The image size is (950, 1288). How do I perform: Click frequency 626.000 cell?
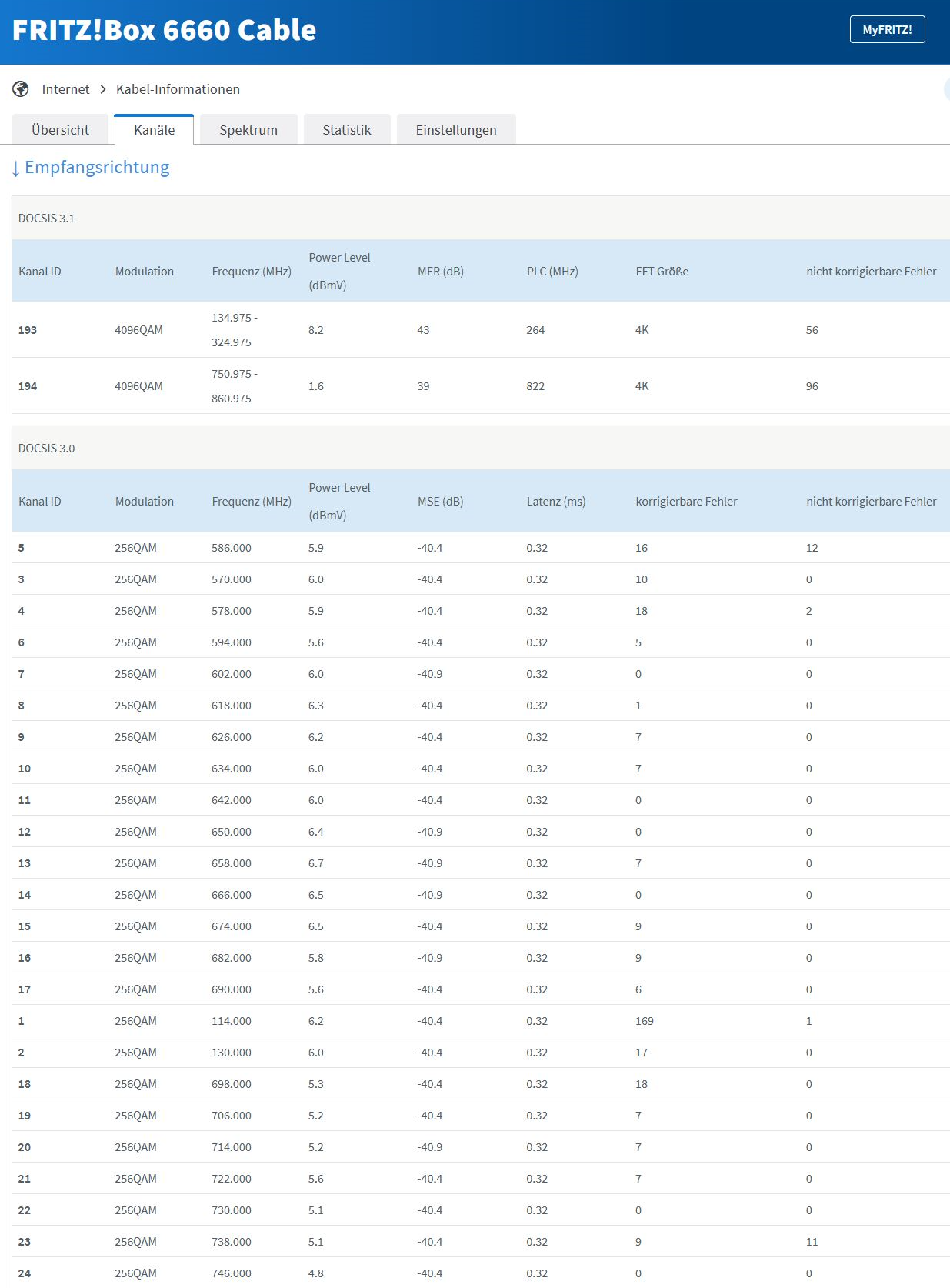tap(232, 737)
